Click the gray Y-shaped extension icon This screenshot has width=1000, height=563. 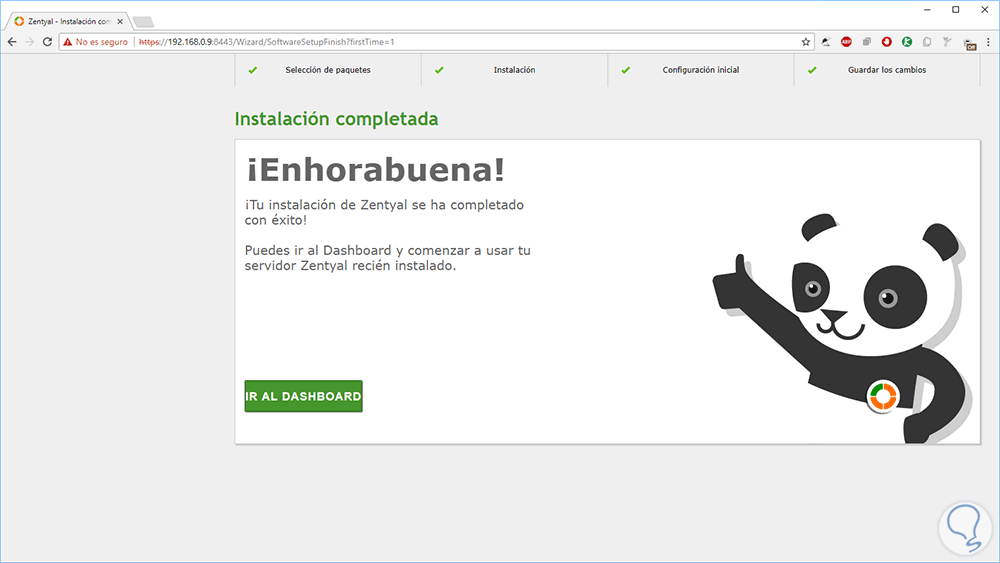[947, 41]
